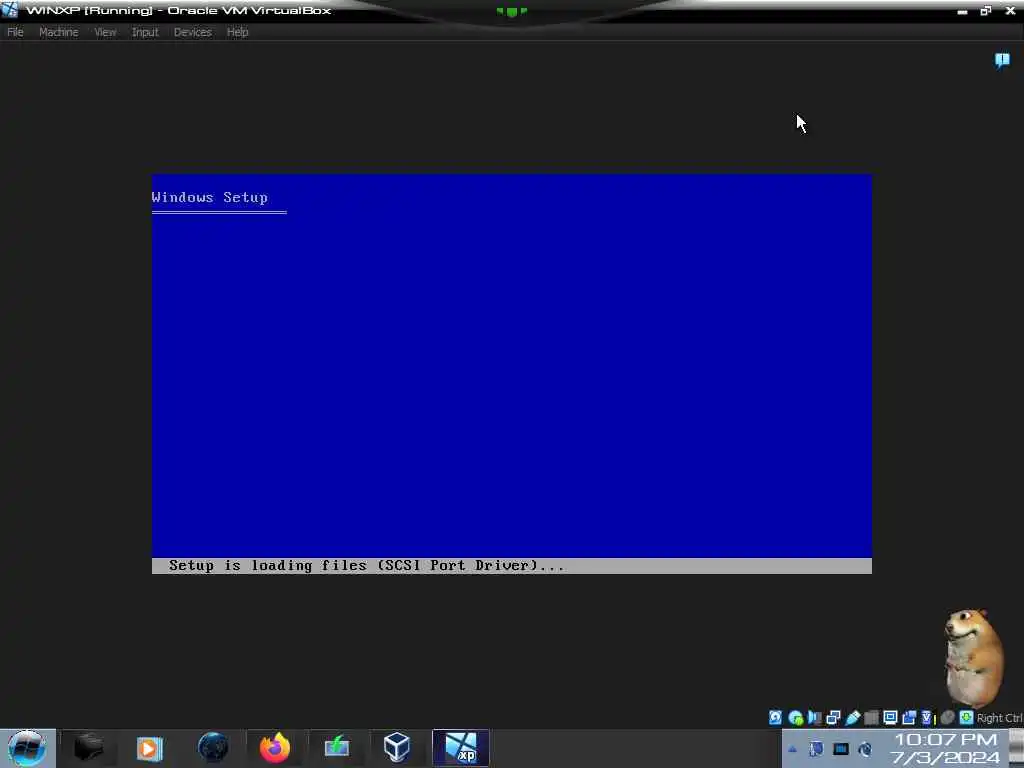Select the WINXP VM taskbar button
Screen dimensions: 1024x768
point(461,748)
